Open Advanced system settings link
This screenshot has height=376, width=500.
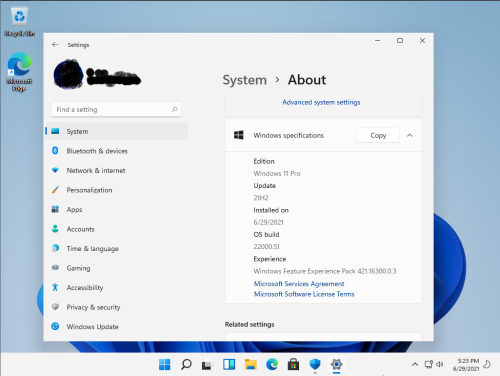(321, 102)
